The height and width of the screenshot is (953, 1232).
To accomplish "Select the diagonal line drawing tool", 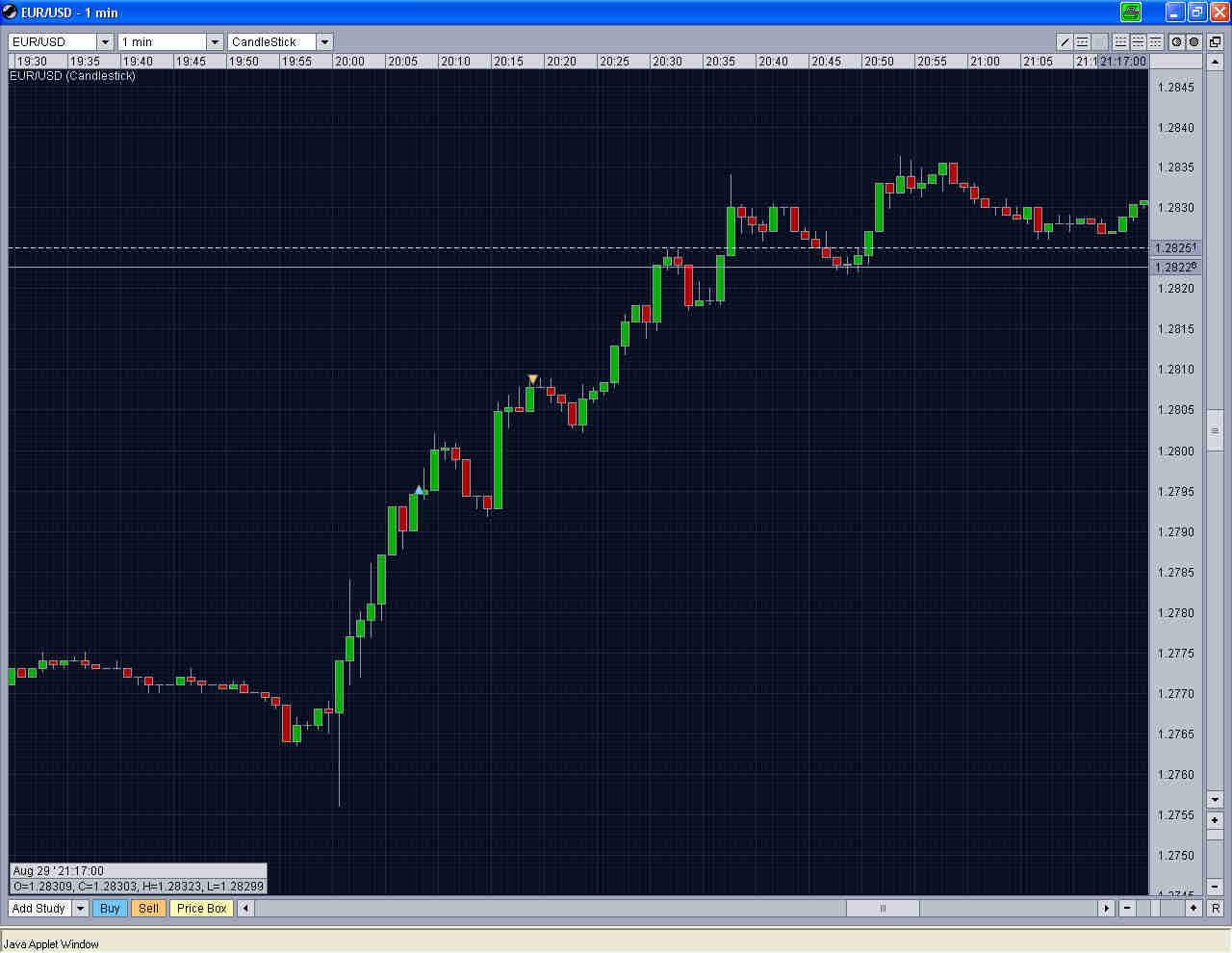I will click(x=1065, y=42).
